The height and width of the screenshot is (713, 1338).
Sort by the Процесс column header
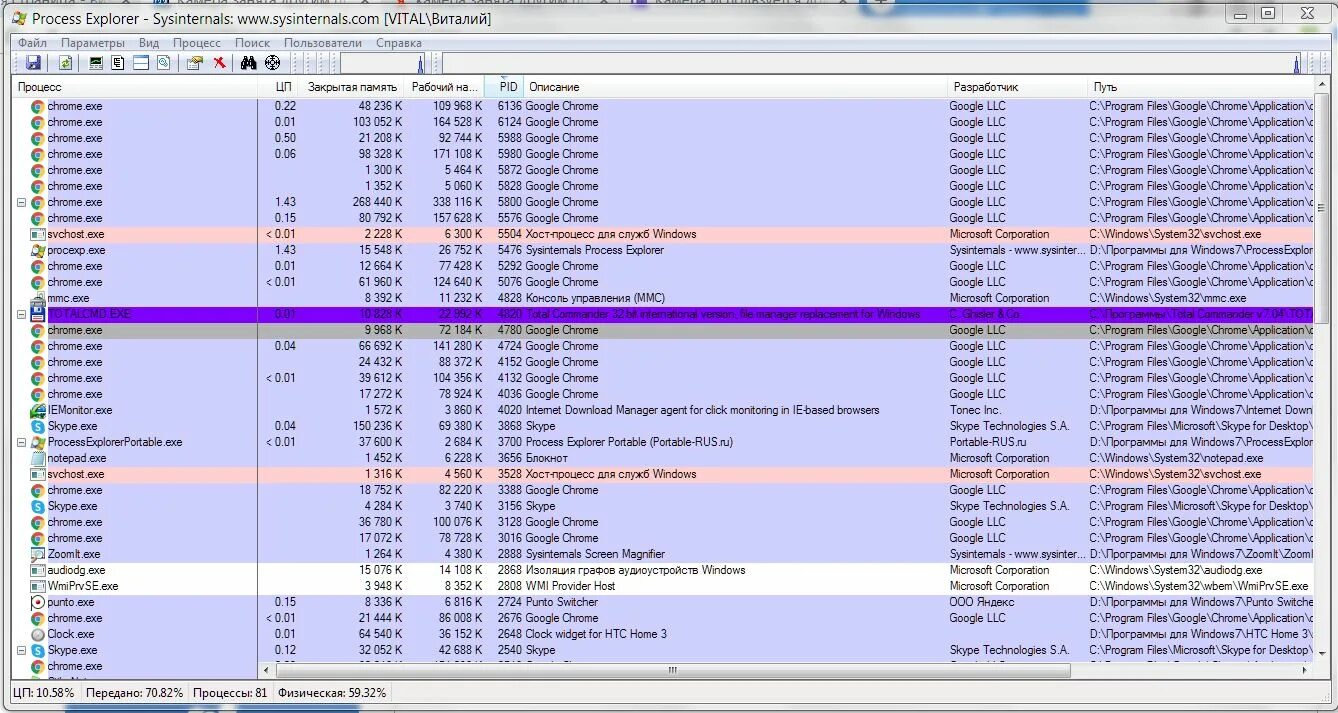coord(136,87)
